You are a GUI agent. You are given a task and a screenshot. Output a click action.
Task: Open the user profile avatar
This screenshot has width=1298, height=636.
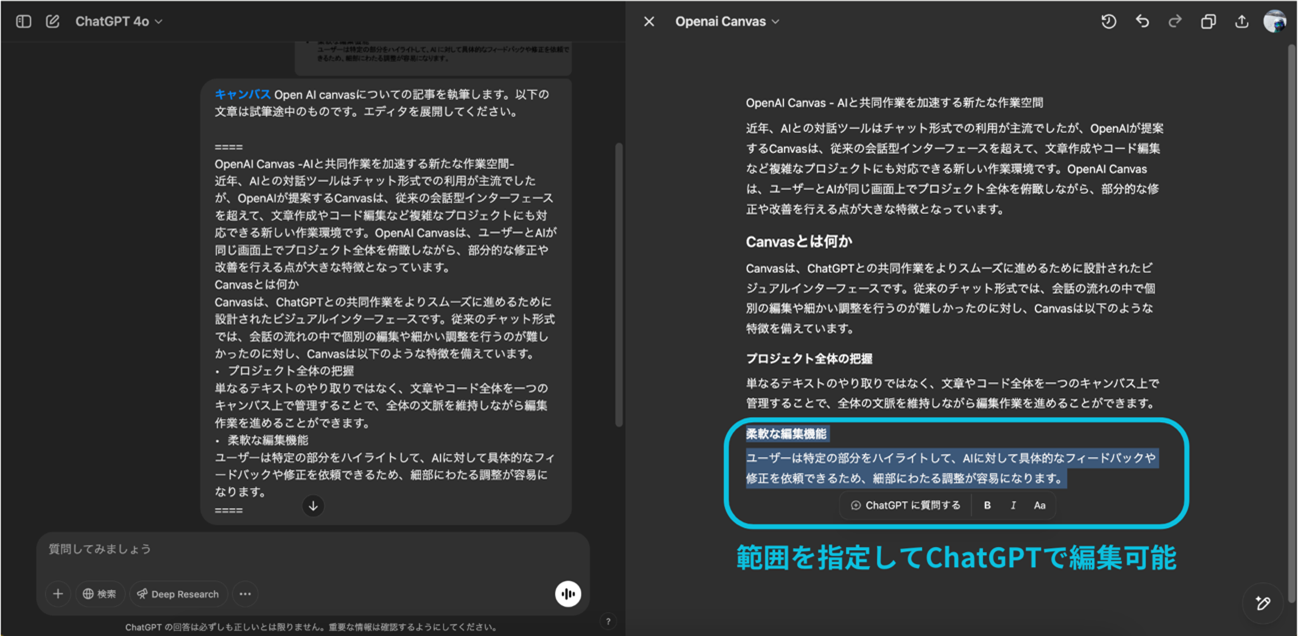click(x=1274, y=21)
